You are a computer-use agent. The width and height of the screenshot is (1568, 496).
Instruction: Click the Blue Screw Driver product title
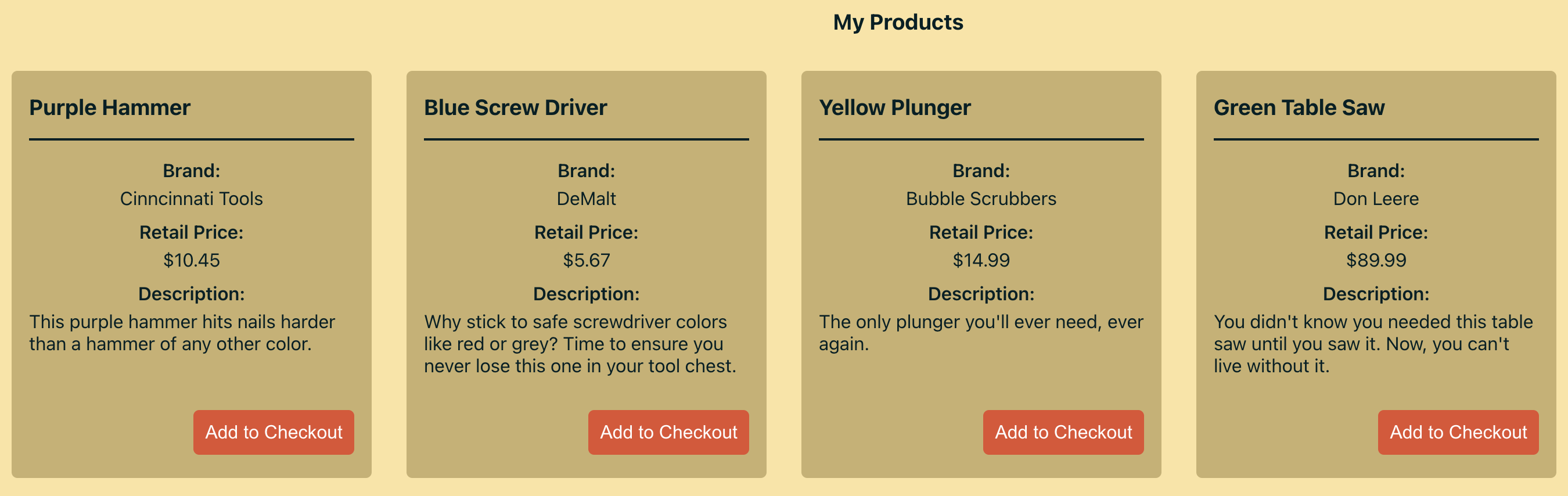(x=515, y=107)
